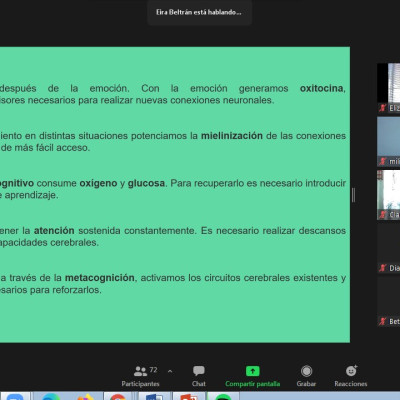Click the bold word "atención" on the slide
The image size is (400, 400).
coord(54,231)
